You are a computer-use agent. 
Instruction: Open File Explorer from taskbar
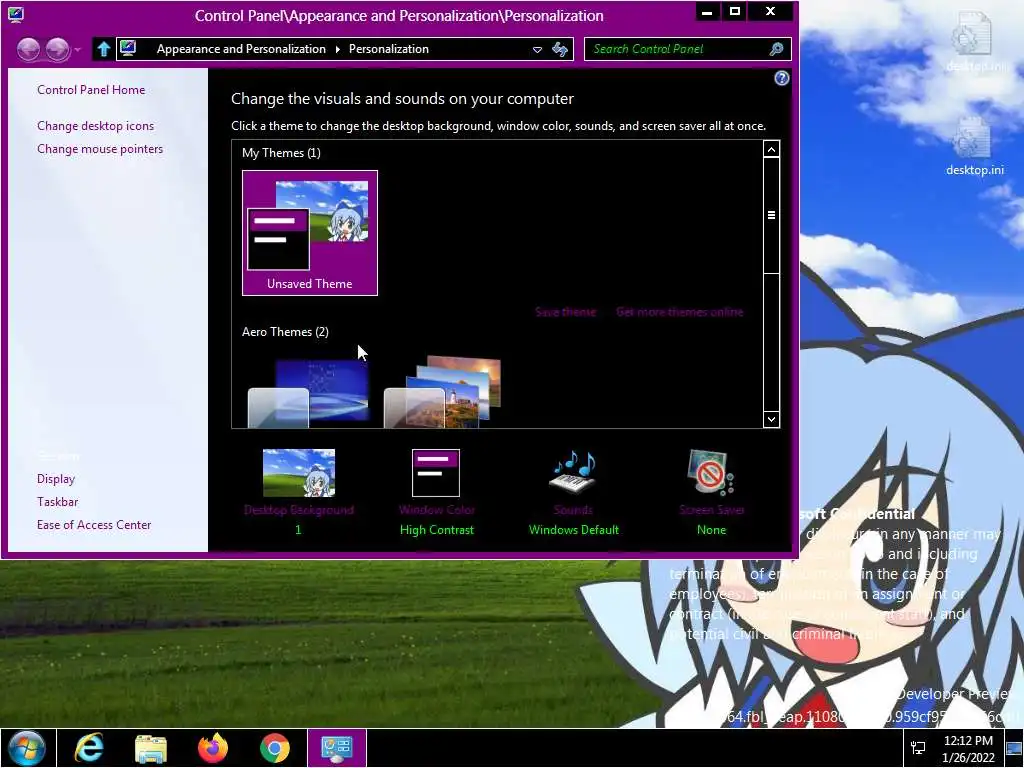pyautogui.click(x=151, y=748)
